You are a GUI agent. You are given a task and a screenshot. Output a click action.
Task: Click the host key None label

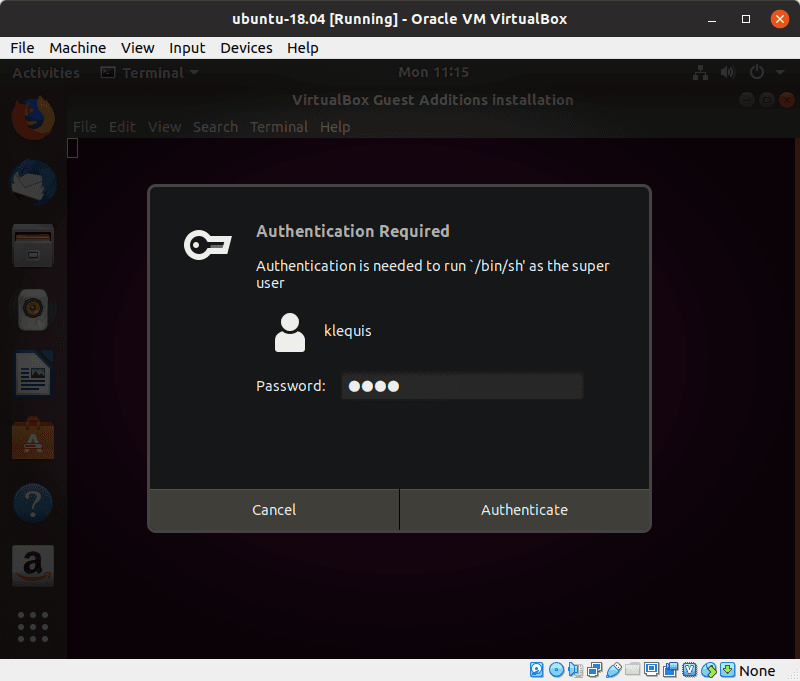tap(757, 670)
